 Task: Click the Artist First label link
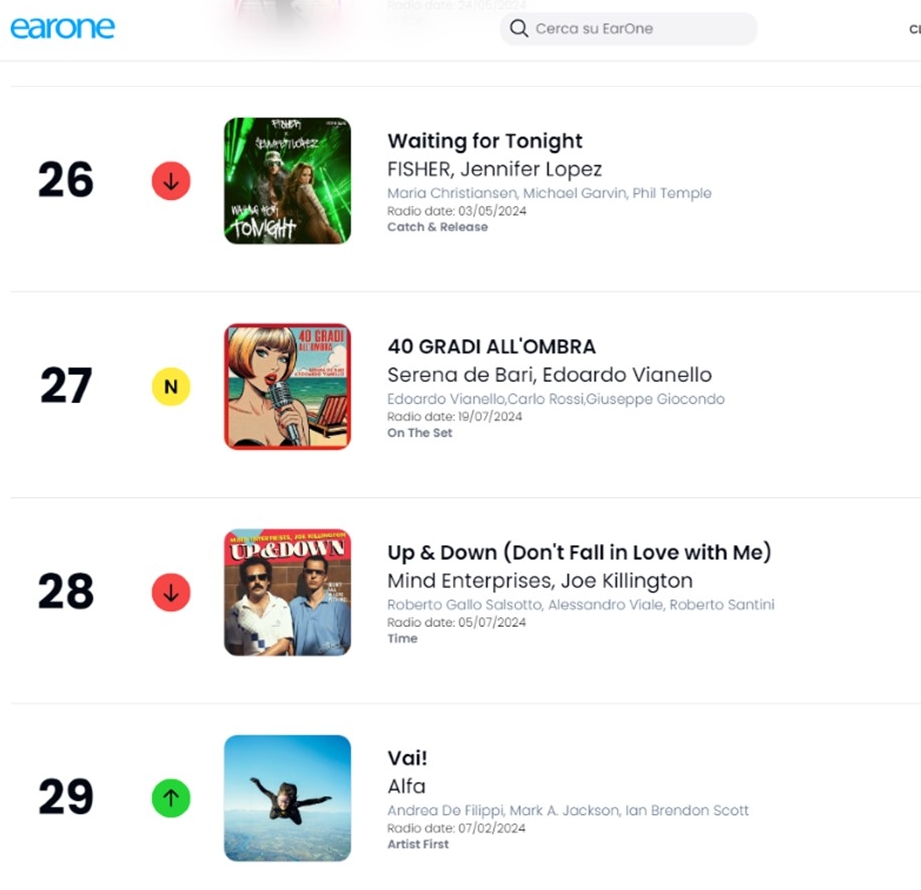(418, 844)
